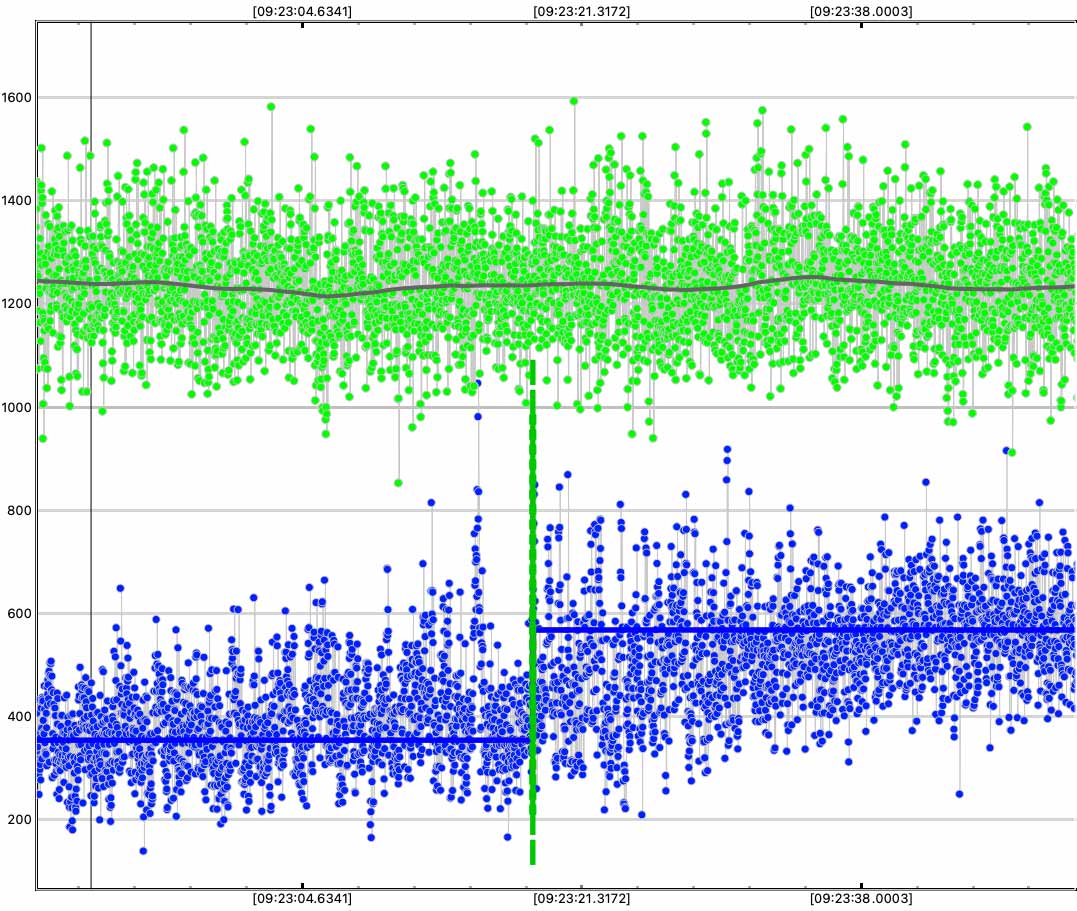
Task: Click the top axis timestamp 09:23:04.6341
Action: click(x=302, y=11)
